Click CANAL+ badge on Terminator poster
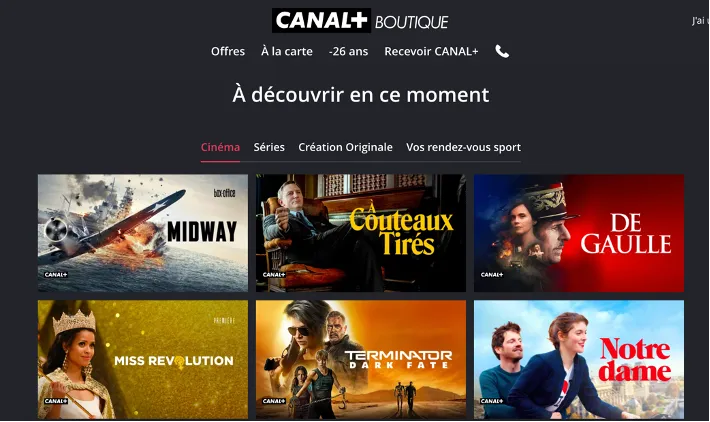 pos(273,401)
